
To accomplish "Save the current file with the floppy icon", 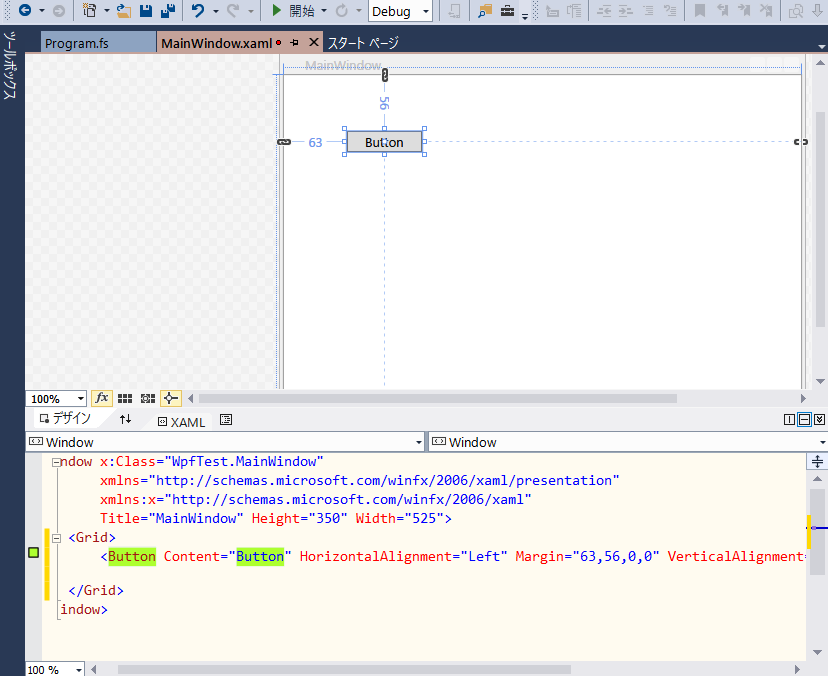I will (x=146, y=11).
